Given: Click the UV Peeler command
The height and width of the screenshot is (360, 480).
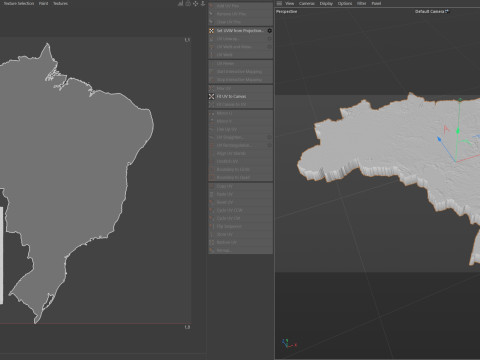Looking at the screenshot, I should coord(240,63).
